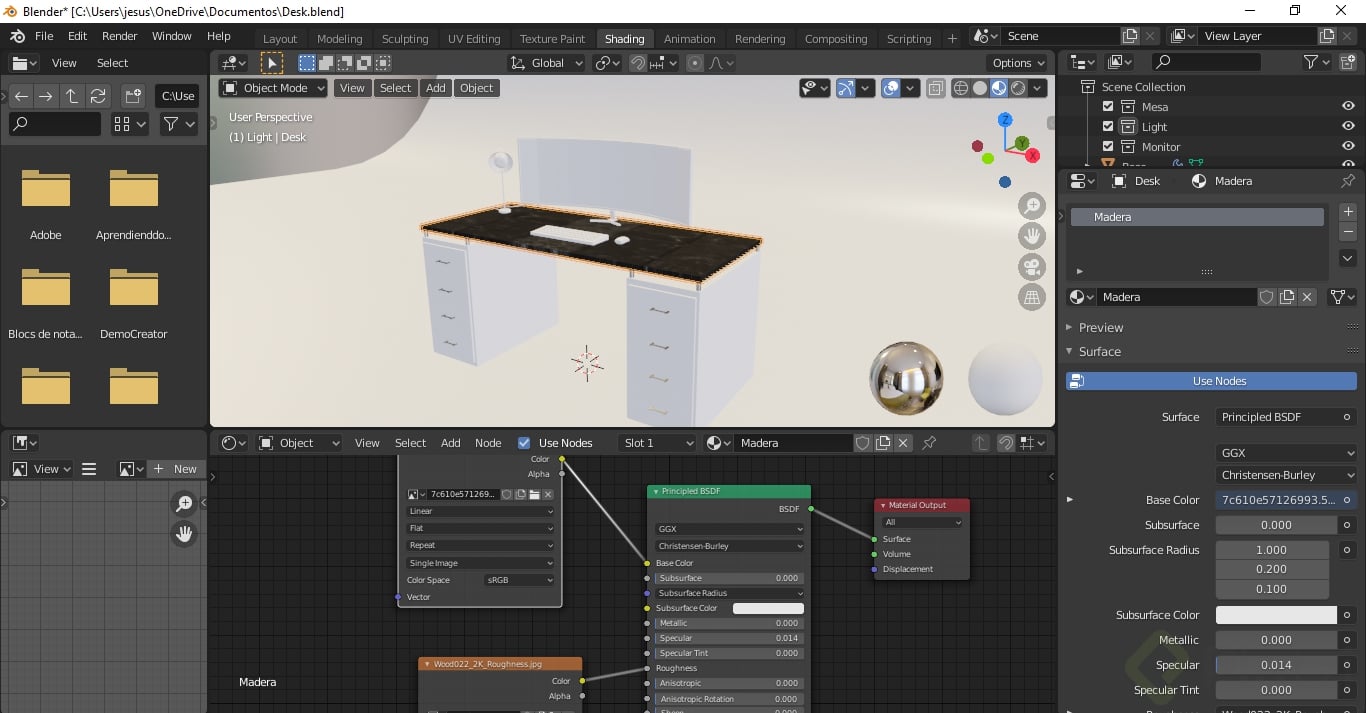Enable the snapping magnet icon
Viewport: 1366px width, 713px height.
pyautogui.click(x=638, y=63)
